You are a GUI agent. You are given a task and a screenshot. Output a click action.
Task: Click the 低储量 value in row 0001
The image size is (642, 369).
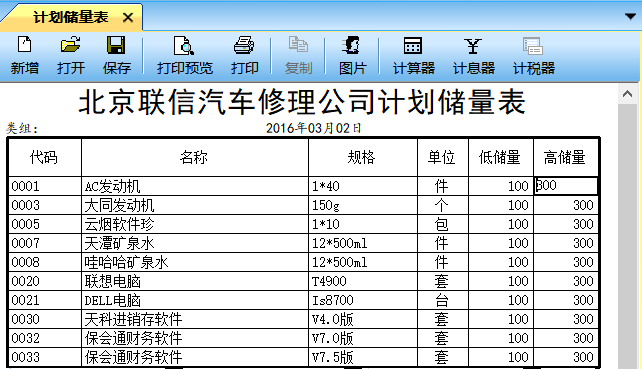[500, 186]
